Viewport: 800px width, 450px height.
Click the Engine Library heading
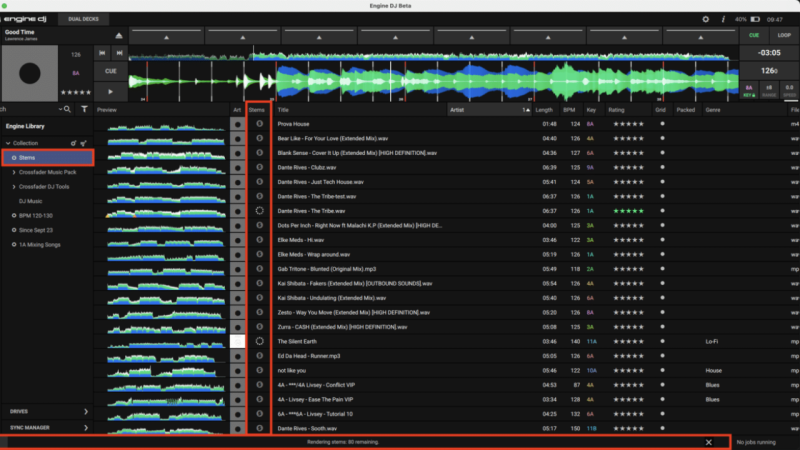25,126
